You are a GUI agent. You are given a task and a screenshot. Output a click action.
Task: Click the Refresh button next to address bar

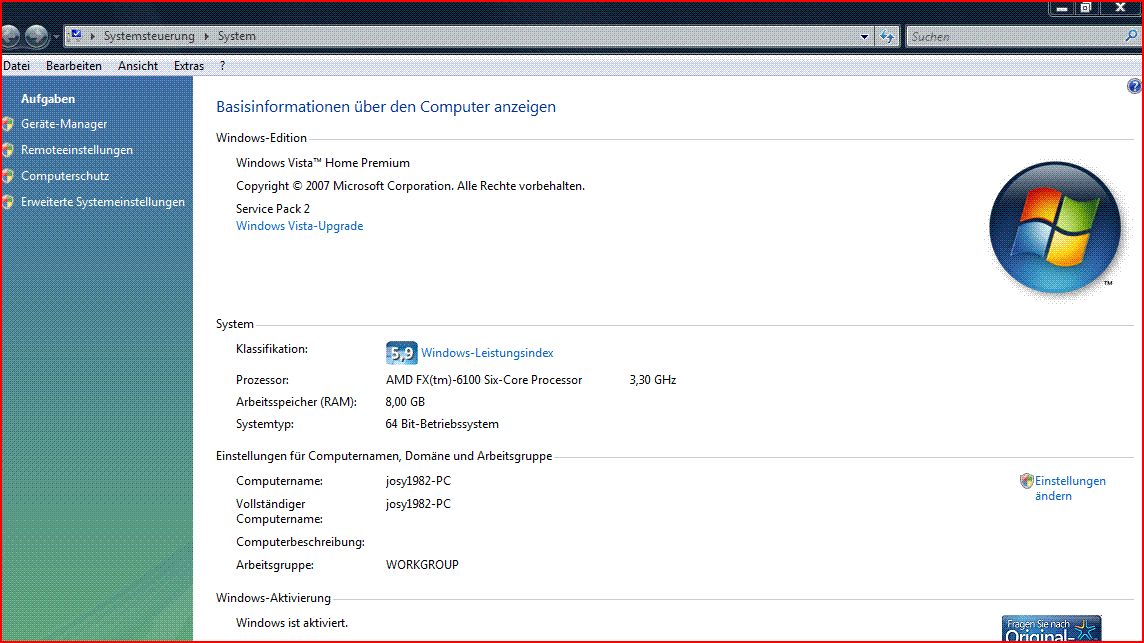pyautogui.click(x=887, y=36)
